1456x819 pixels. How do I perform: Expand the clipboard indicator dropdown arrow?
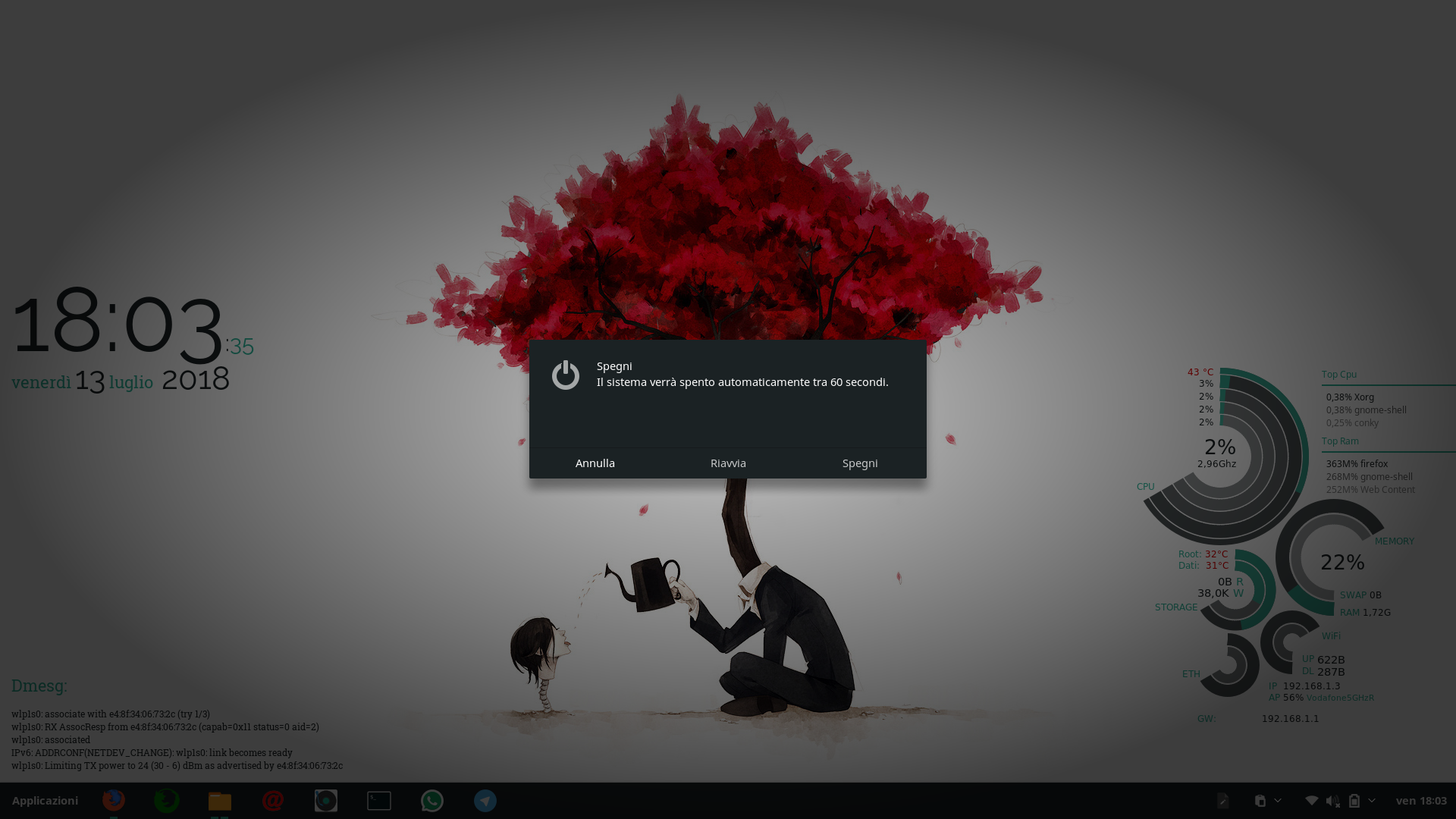(1278, 801)
